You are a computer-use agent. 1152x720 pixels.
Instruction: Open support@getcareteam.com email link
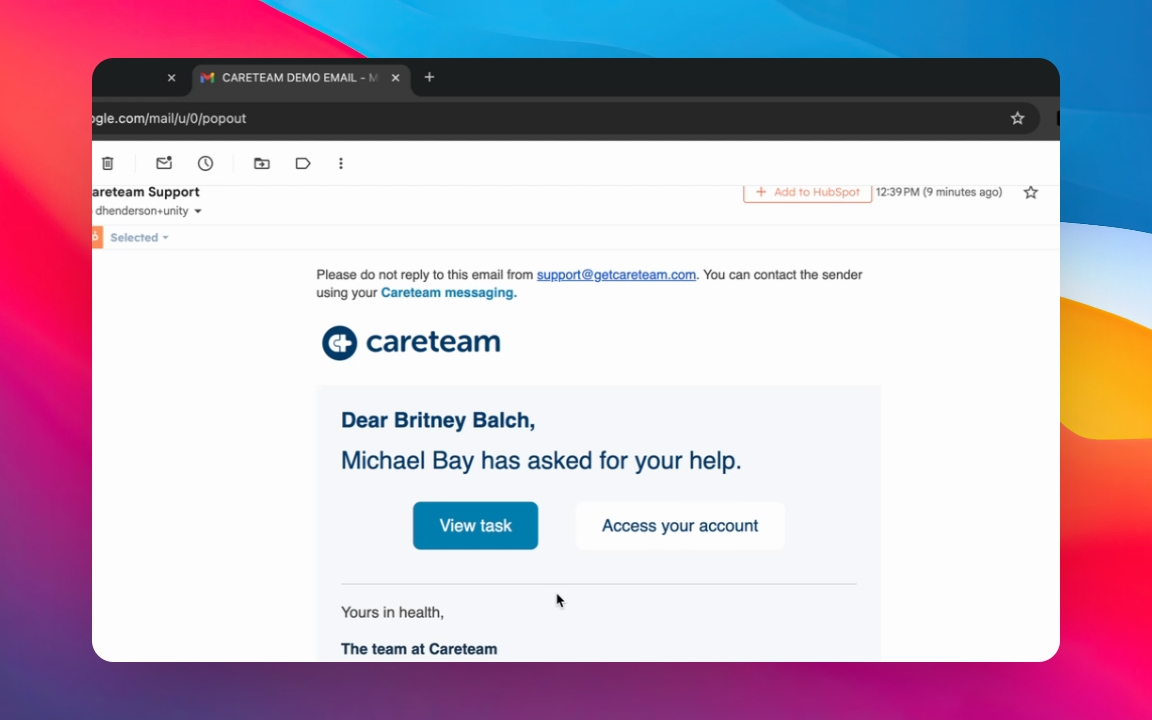point(616,275)
